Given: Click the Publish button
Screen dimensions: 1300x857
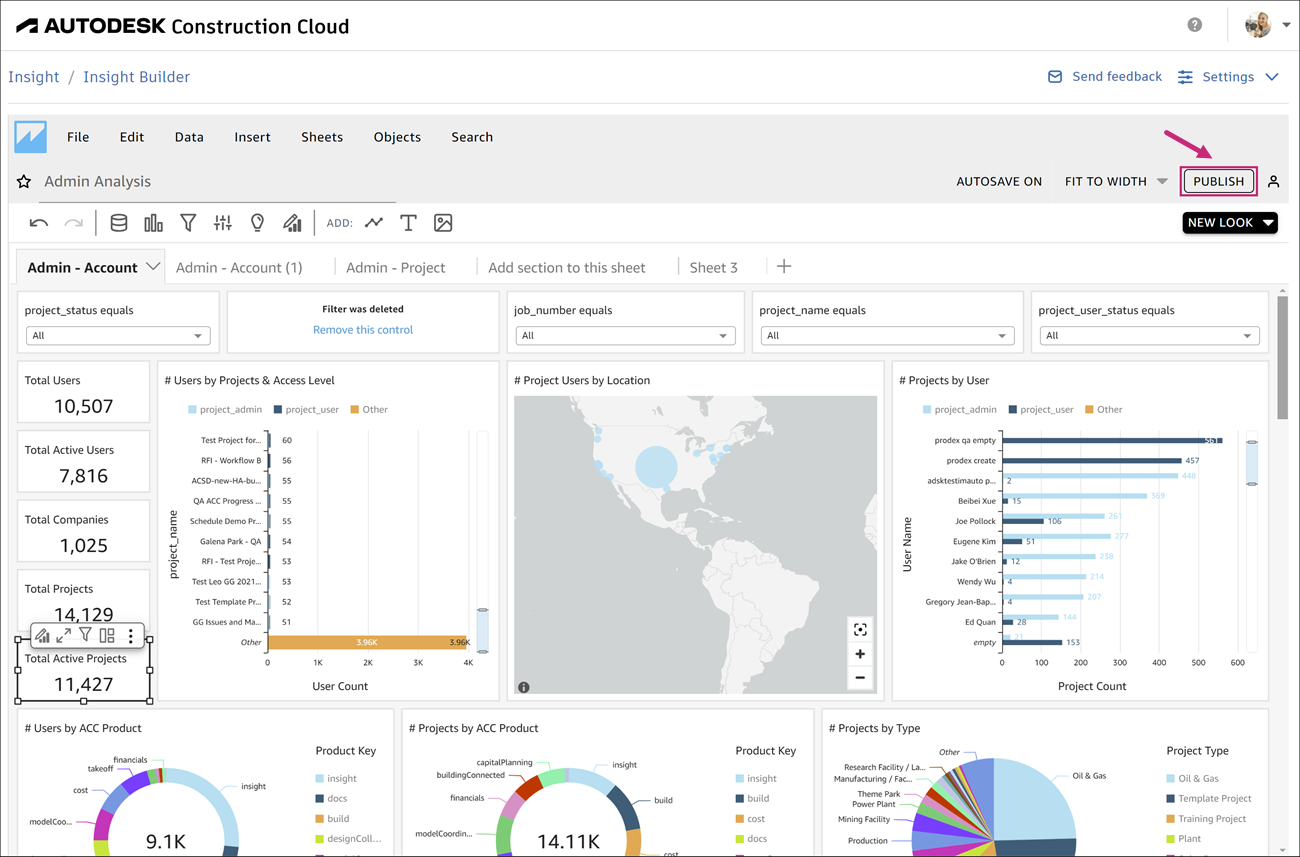Looking at the screenshot, I should 1218,181.
